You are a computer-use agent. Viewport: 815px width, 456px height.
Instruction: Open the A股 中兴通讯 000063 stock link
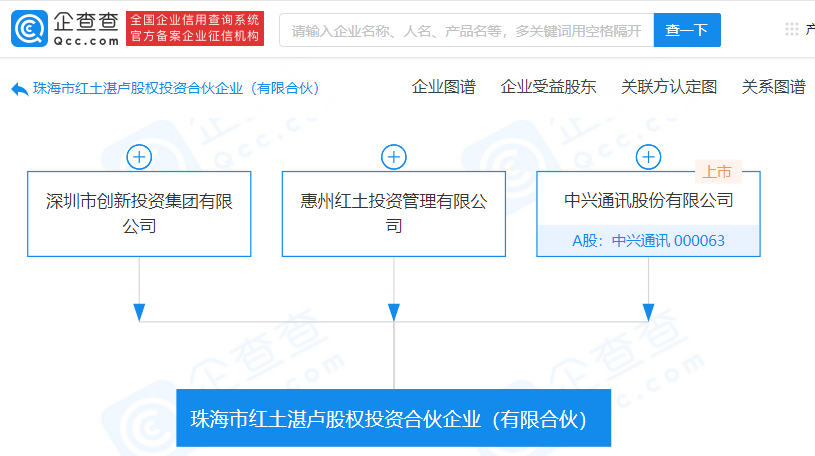click(x=649, y=241)
